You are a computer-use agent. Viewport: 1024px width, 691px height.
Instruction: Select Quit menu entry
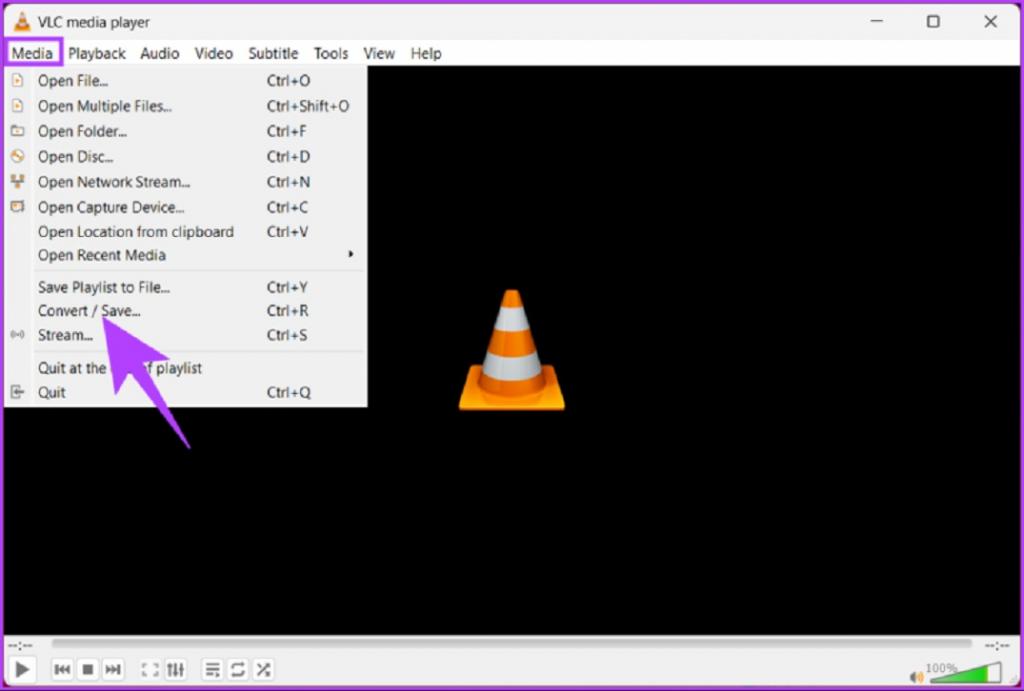[x=185, y=393]
